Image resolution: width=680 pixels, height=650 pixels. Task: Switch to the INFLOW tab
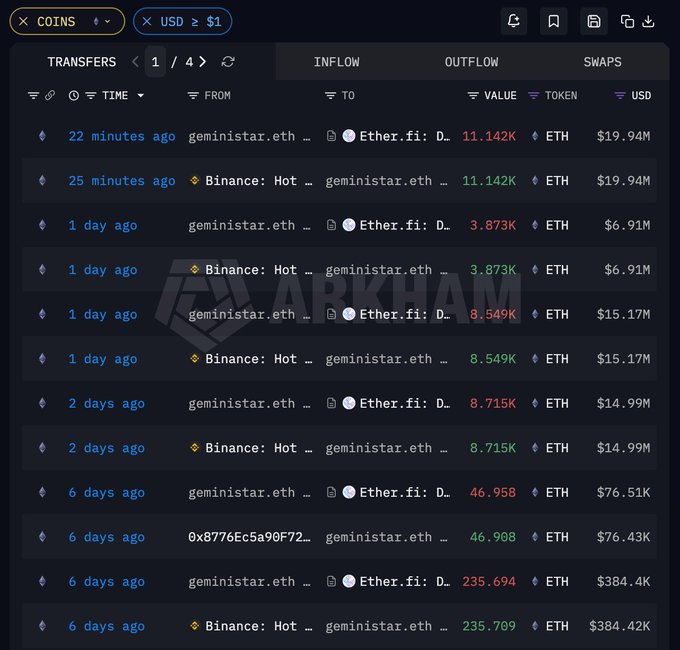click(x=337, y=62)
